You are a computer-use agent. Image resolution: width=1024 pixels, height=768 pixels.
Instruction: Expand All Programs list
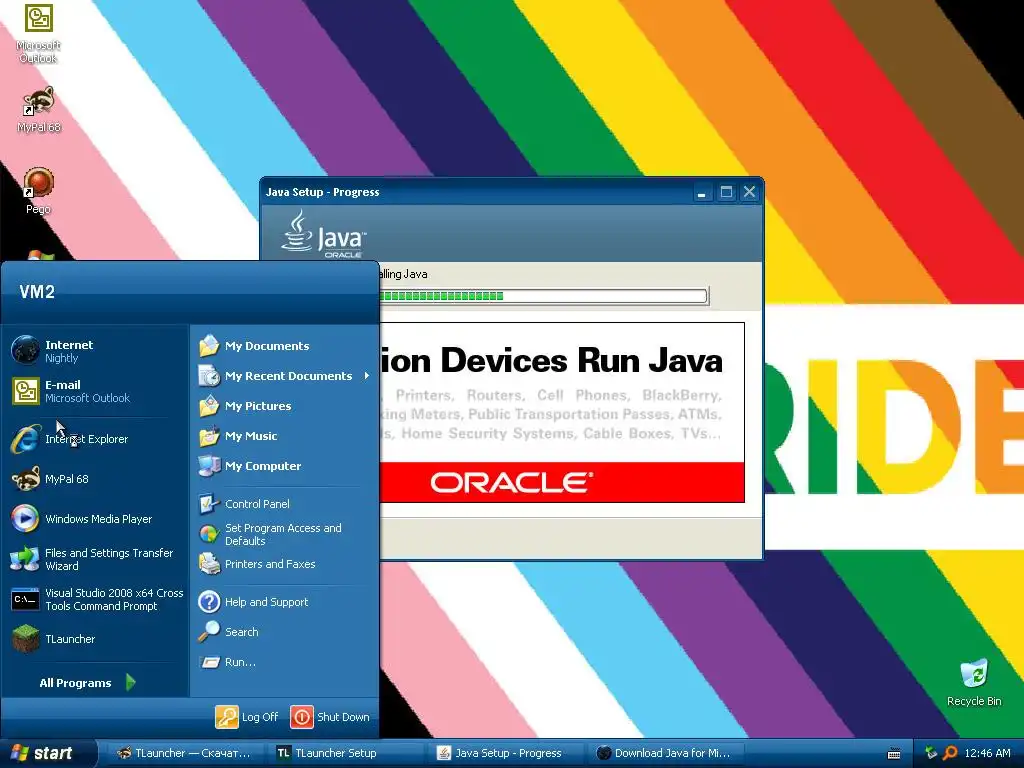click(88, 682)
